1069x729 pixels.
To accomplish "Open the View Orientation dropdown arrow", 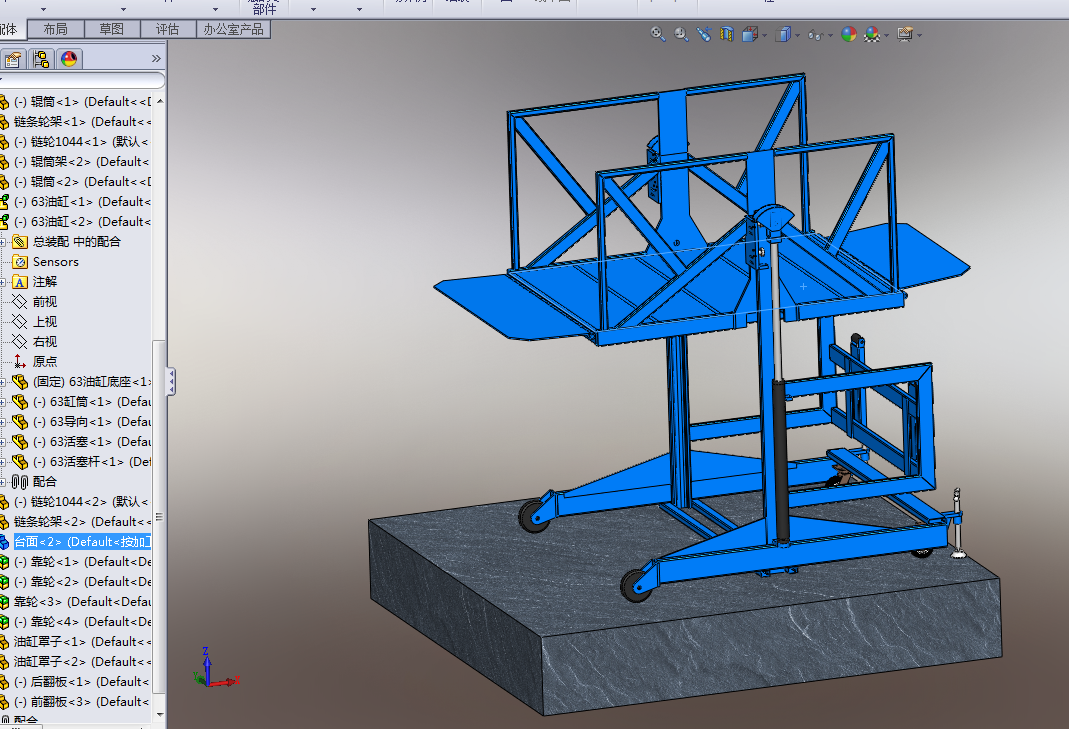I will tap(764, 35).
